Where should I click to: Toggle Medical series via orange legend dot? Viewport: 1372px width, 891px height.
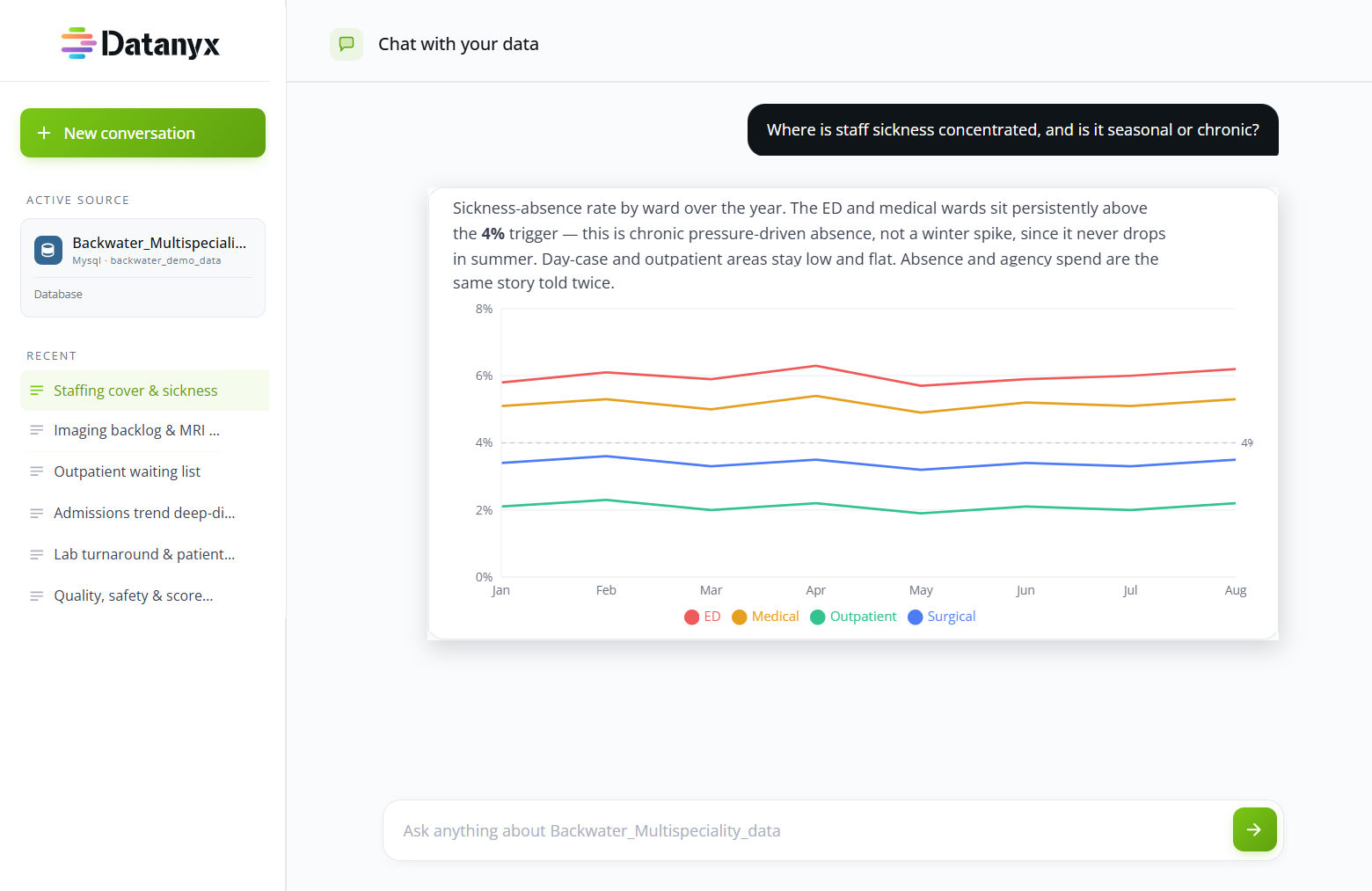[740, 617]
